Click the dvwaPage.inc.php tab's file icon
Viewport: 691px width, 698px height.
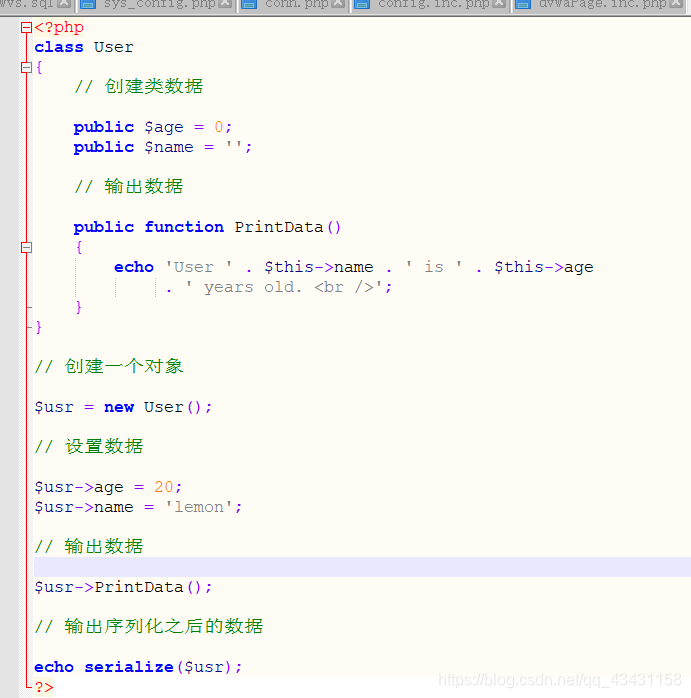[523, 4]
